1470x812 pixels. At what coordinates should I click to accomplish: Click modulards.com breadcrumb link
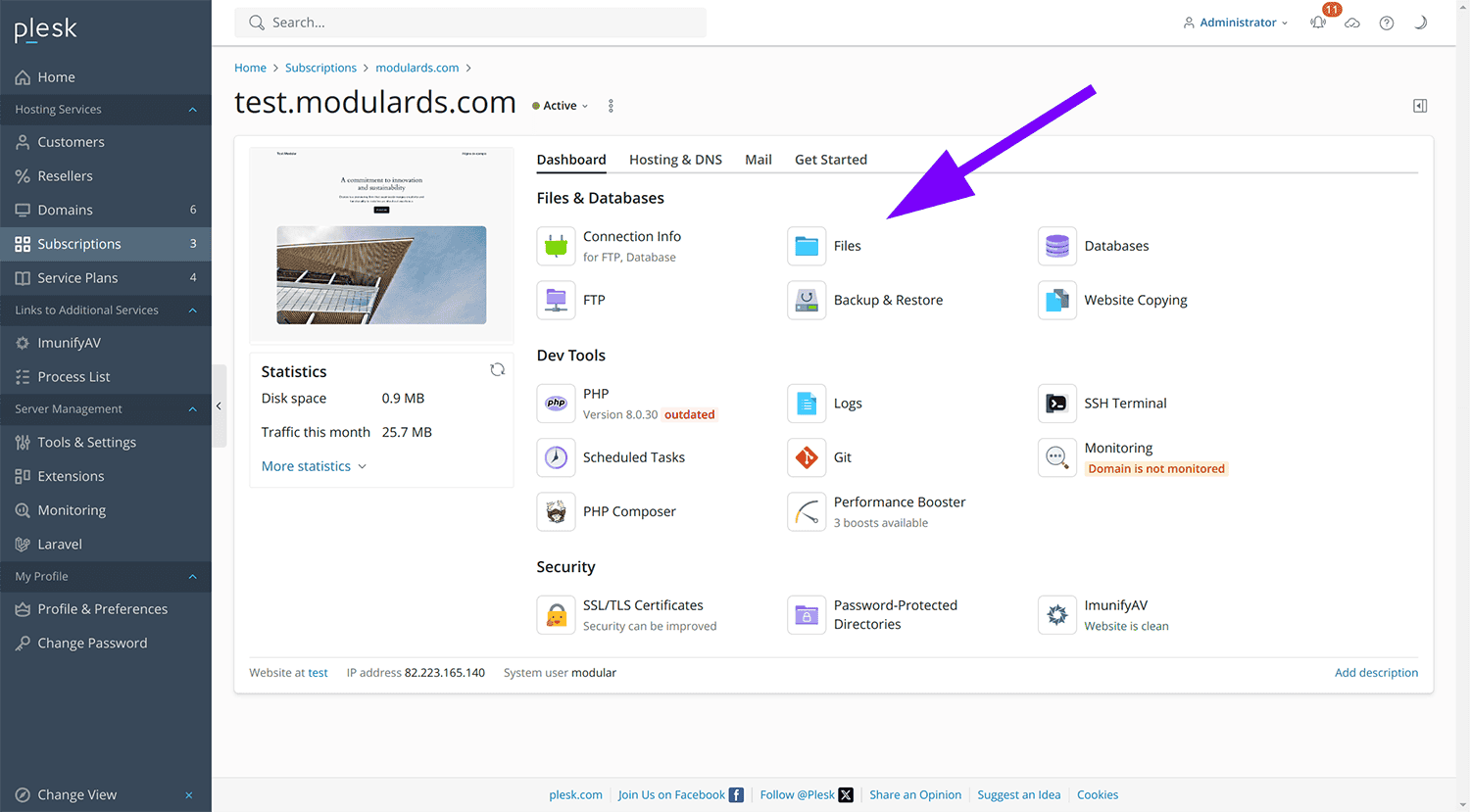coord(417,68)
